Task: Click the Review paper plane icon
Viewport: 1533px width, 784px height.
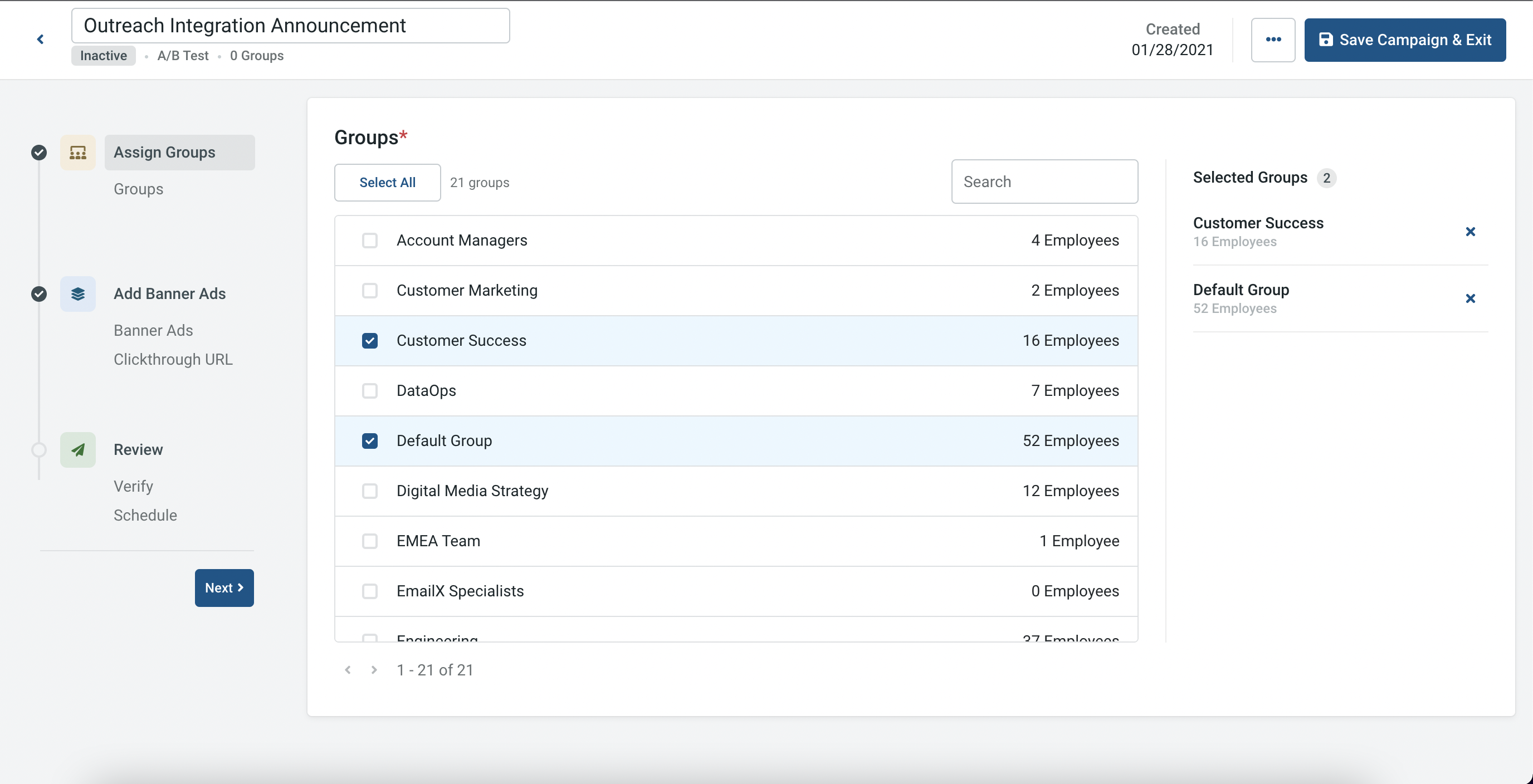Action: pos(78,450)
